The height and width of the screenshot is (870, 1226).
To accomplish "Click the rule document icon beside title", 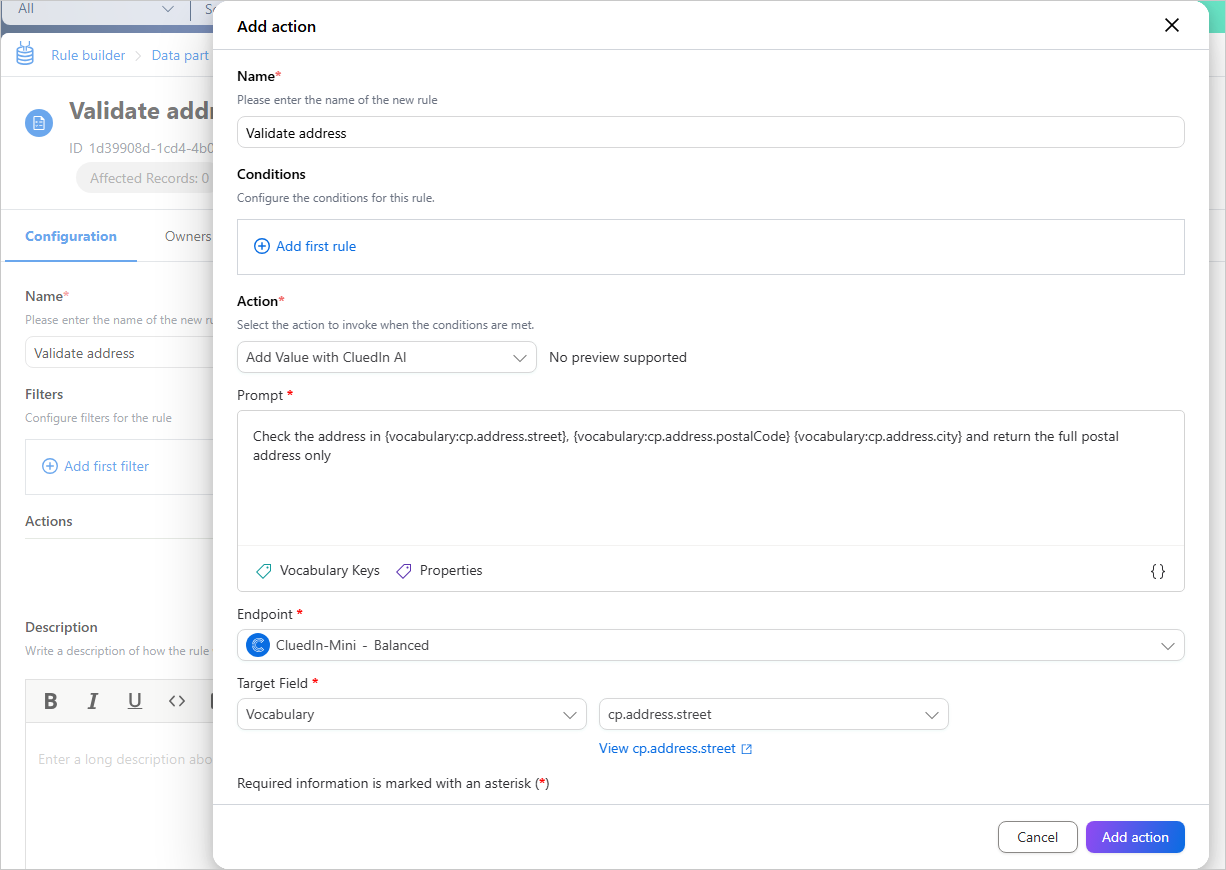I will click(39, 123).
